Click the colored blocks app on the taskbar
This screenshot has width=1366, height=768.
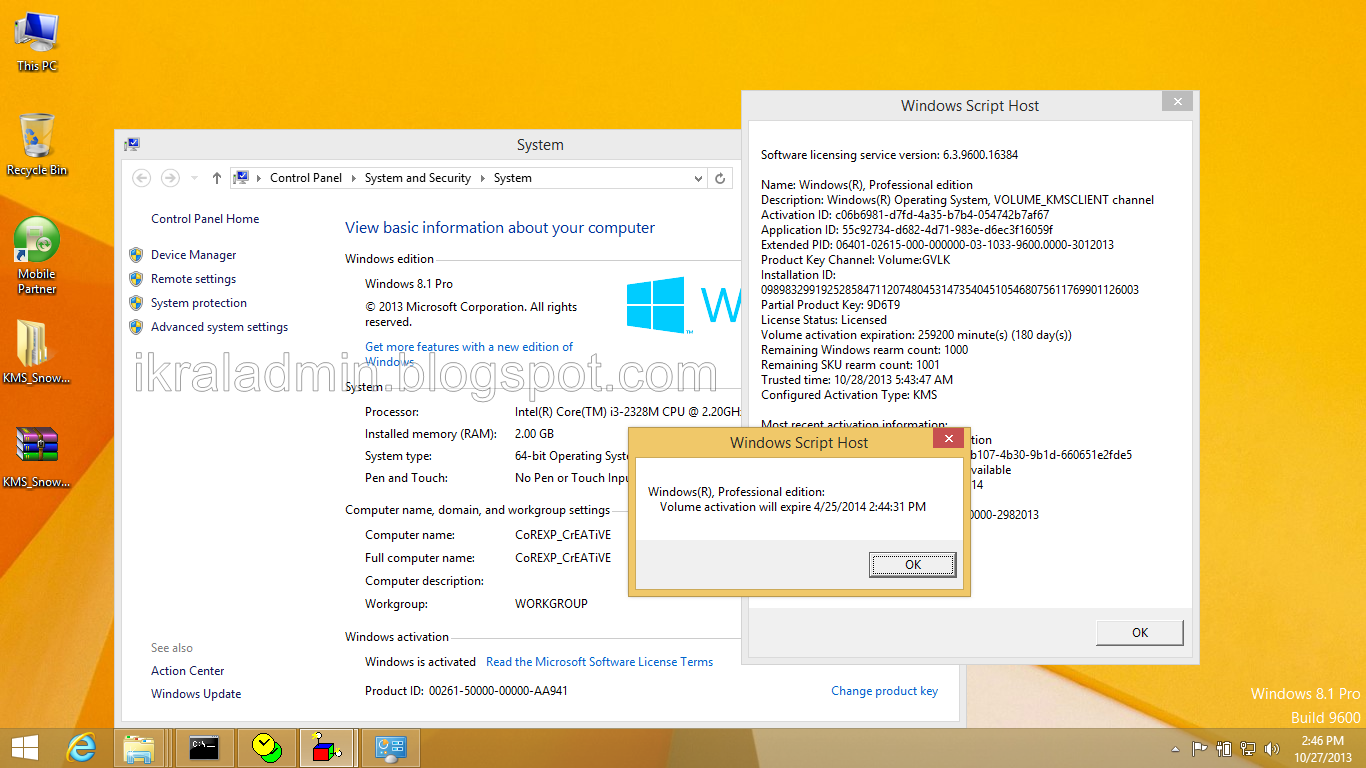[x=326, y=747]
